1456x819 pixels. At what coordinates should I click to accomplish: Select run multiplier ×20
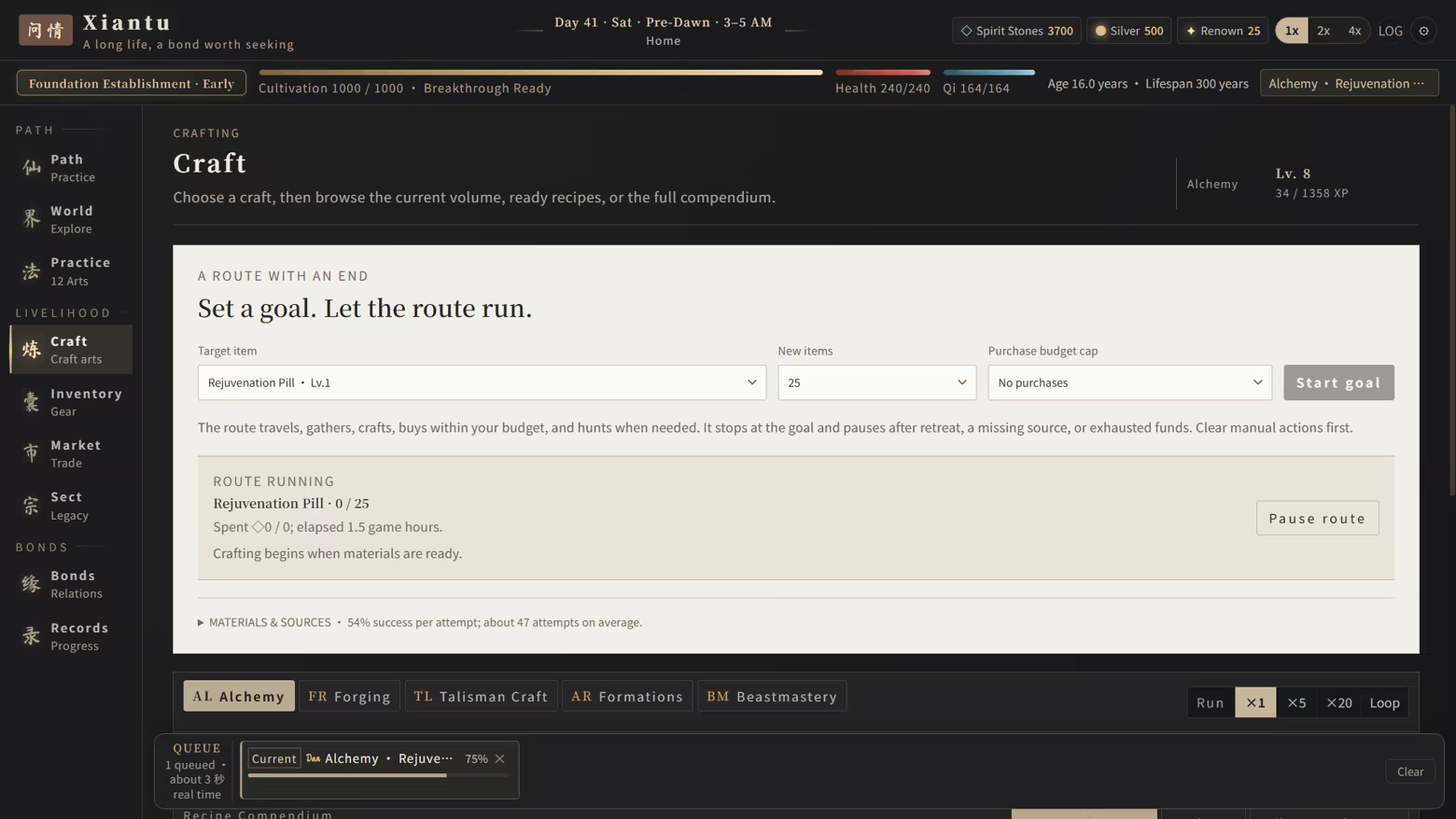point(1338,702)
